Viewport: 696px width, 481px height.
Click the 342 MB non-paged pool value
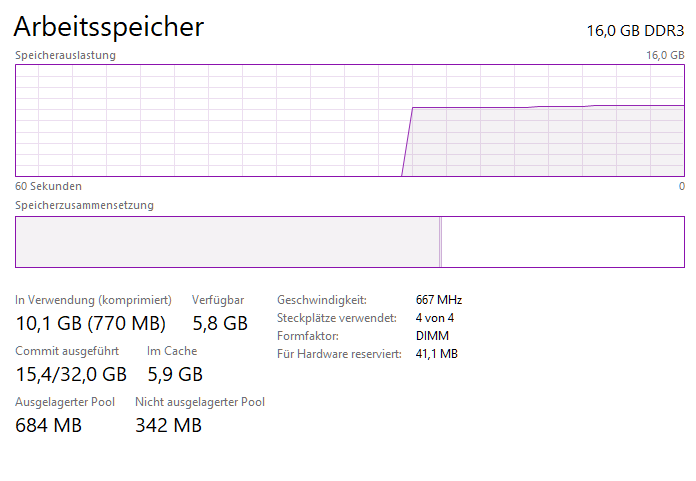coord(168,425)
